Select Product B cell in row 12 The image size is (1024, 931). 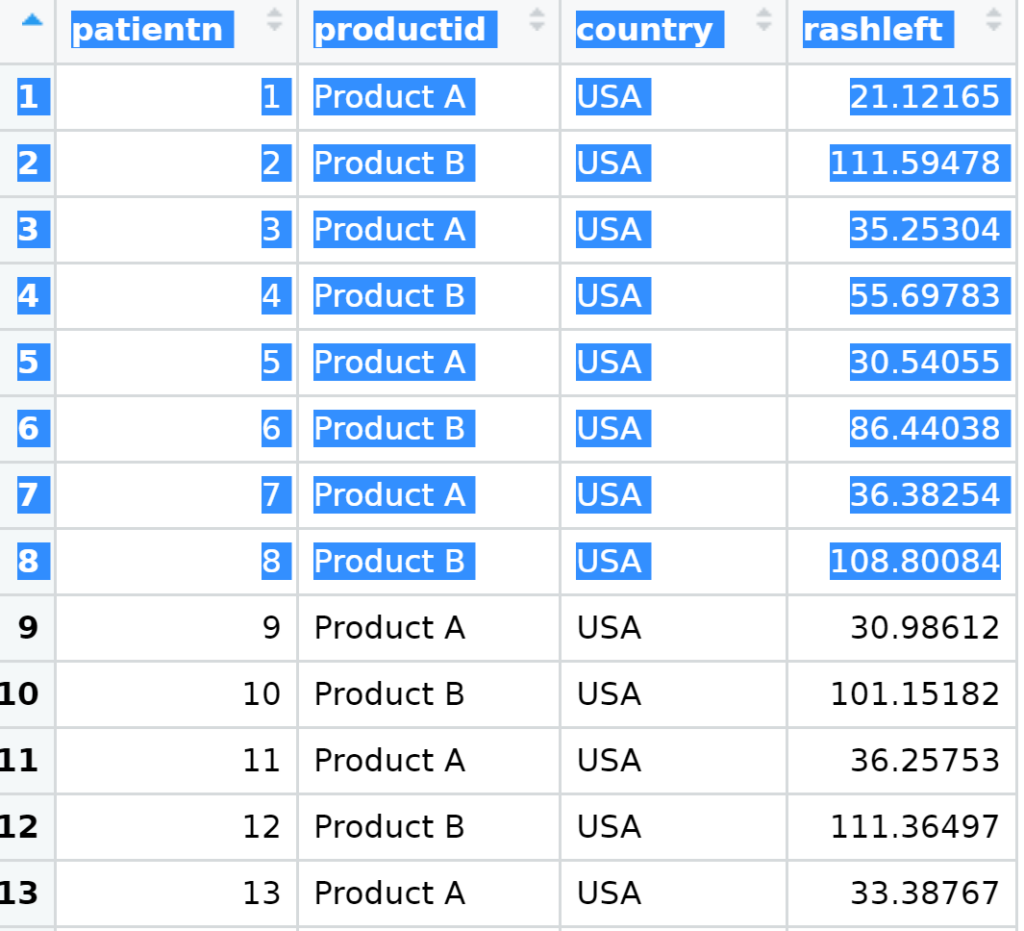(x=389, y=827)
